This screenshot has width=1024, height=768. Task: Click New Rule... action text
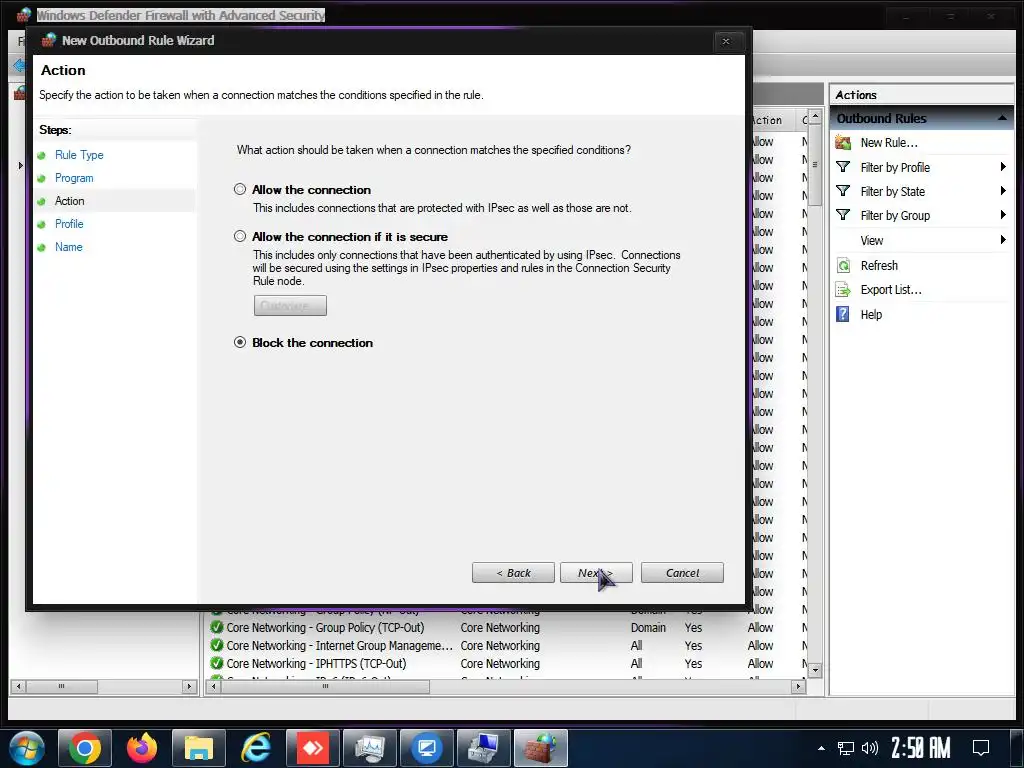point(889,142)
